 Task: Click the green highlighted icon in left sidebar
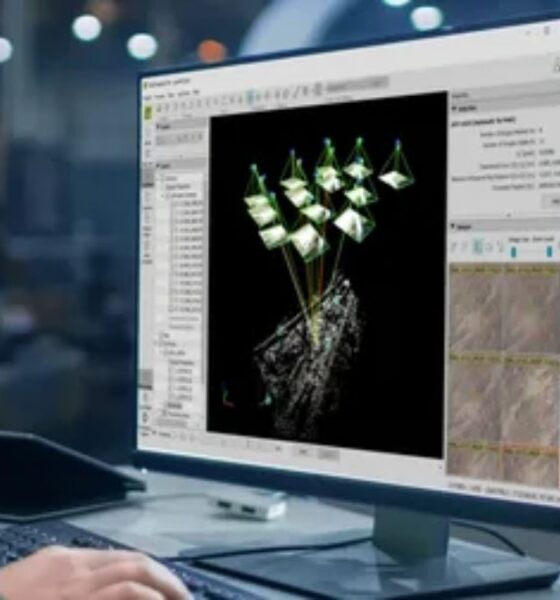(x=148, y=112)
